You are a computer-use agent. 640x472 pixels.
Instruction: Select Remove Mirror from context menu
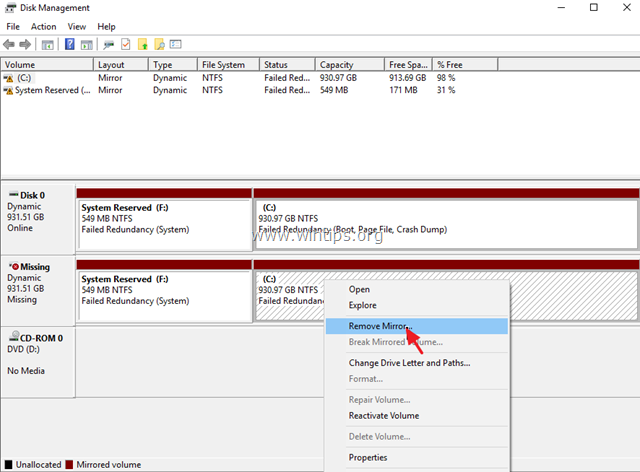tap(380, 326)
